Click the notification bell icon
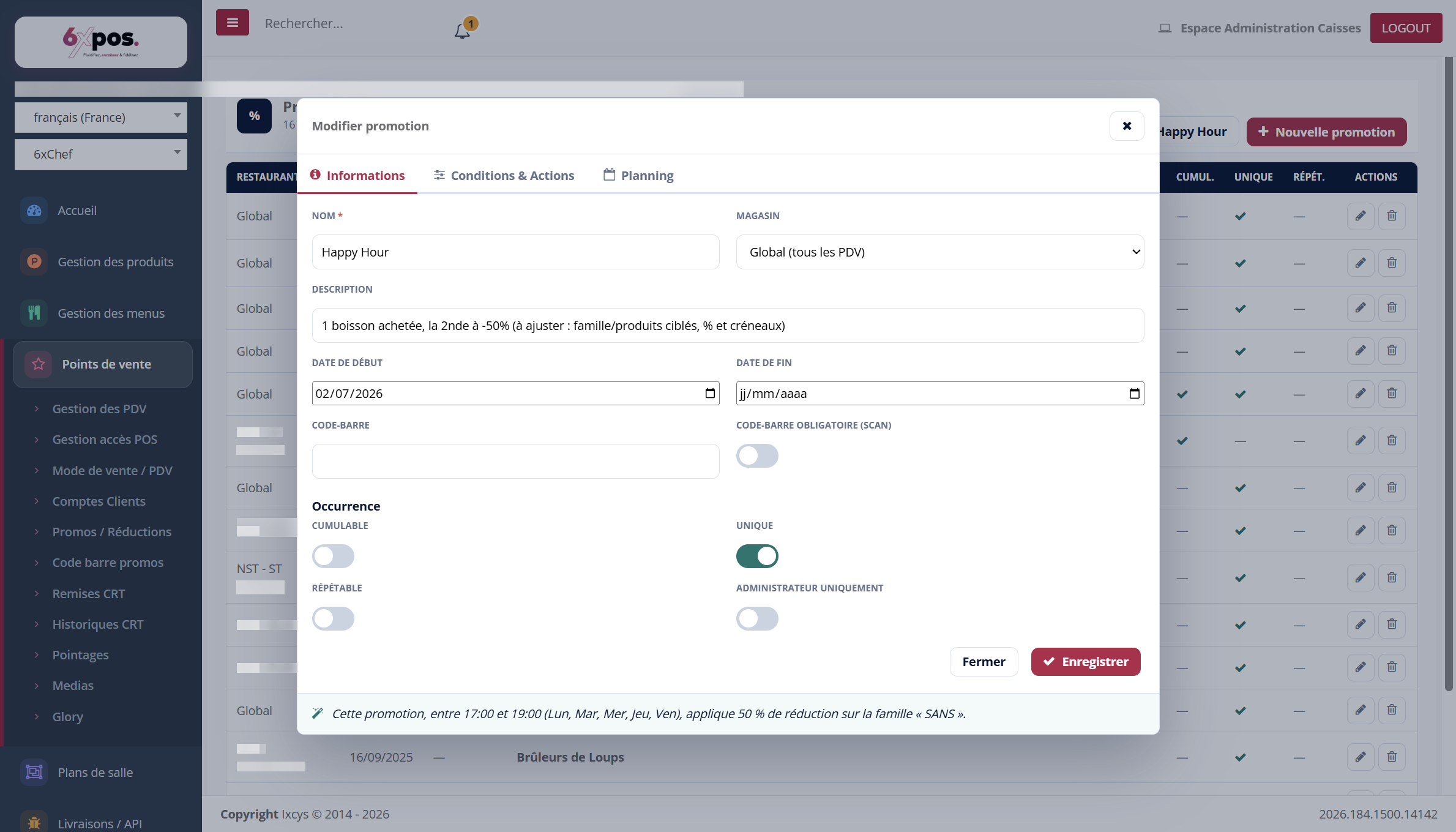 tap(462, 31)
